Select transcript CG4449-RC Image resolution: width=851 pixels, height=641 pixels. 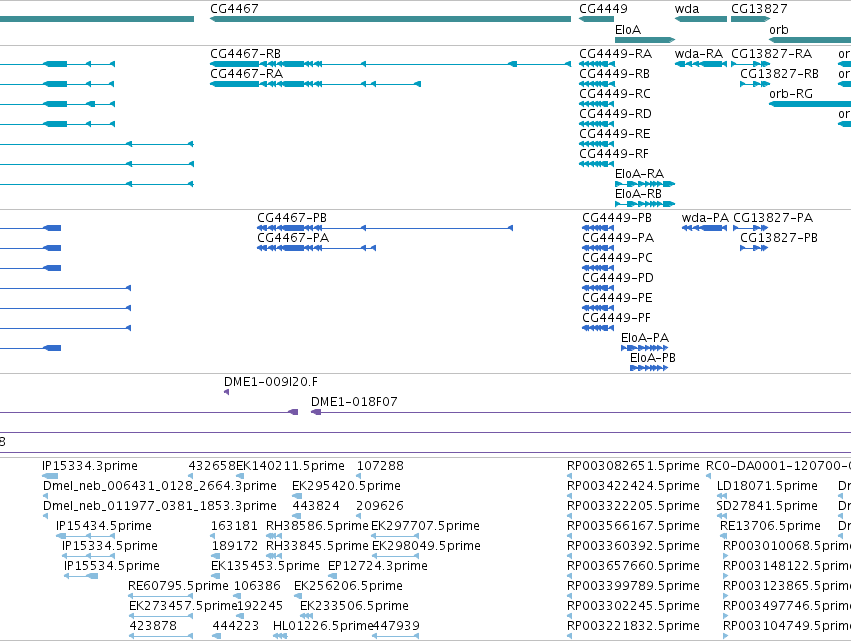[x=596, y=104]
